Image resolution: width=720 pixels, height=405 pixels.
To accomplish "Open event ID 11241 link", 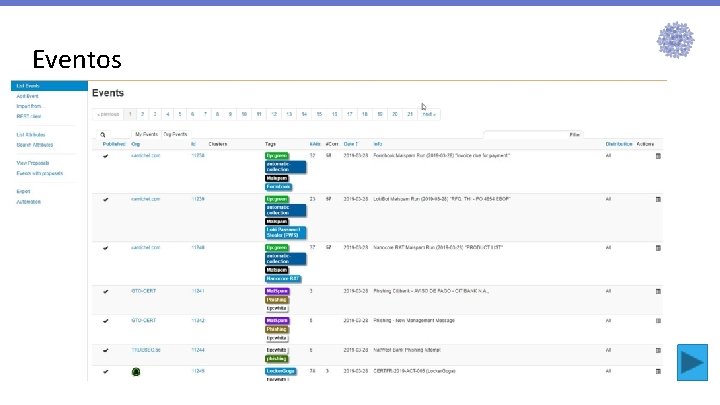I will tap(198, 291).
